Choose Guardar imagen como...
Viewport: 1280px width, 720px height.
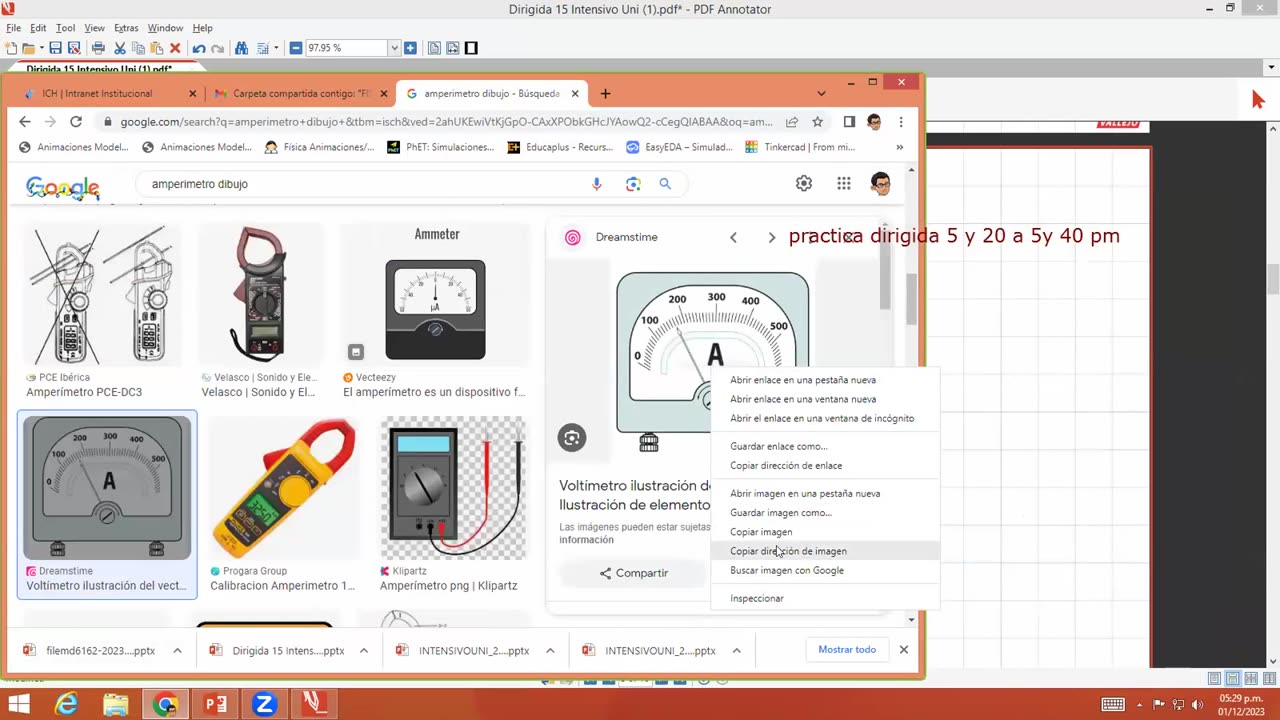825,513
